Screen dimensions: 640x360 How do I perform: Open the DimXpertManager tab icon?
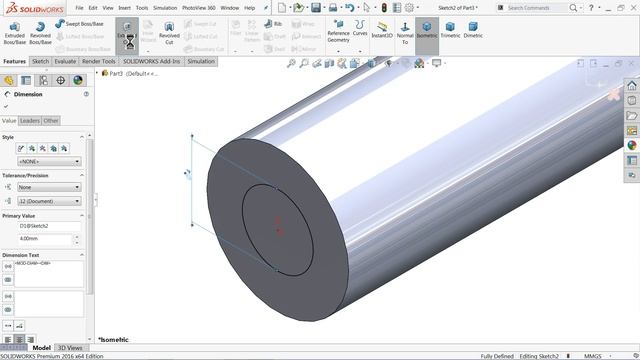click(60, 80)
